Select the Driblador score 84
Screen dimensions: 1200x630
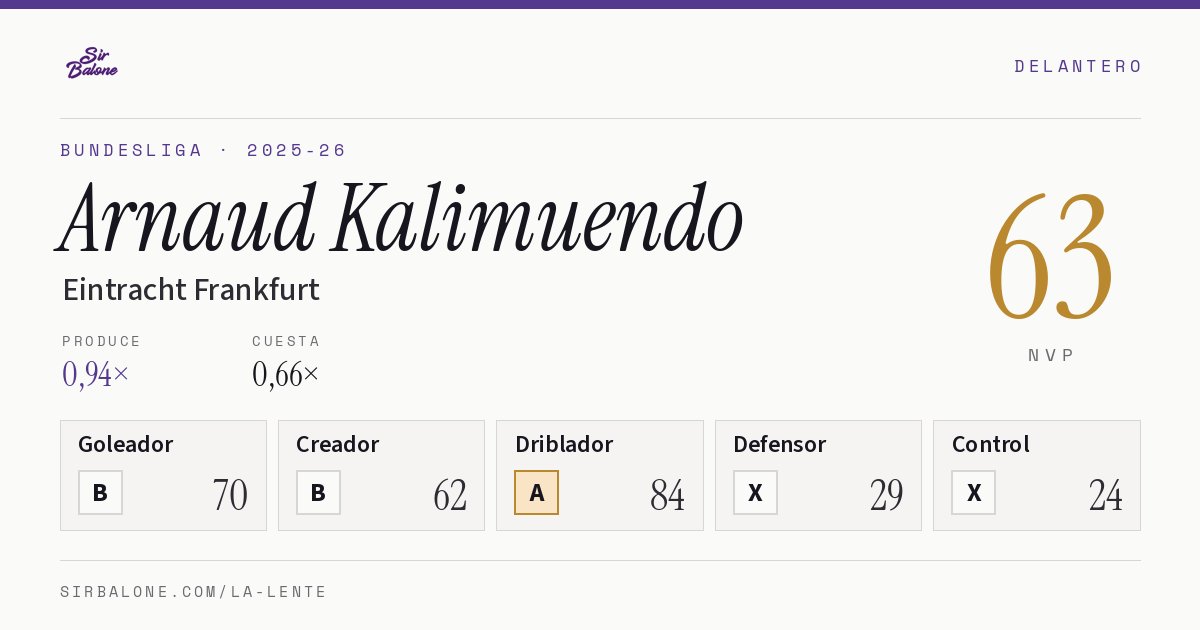[667, 495]
